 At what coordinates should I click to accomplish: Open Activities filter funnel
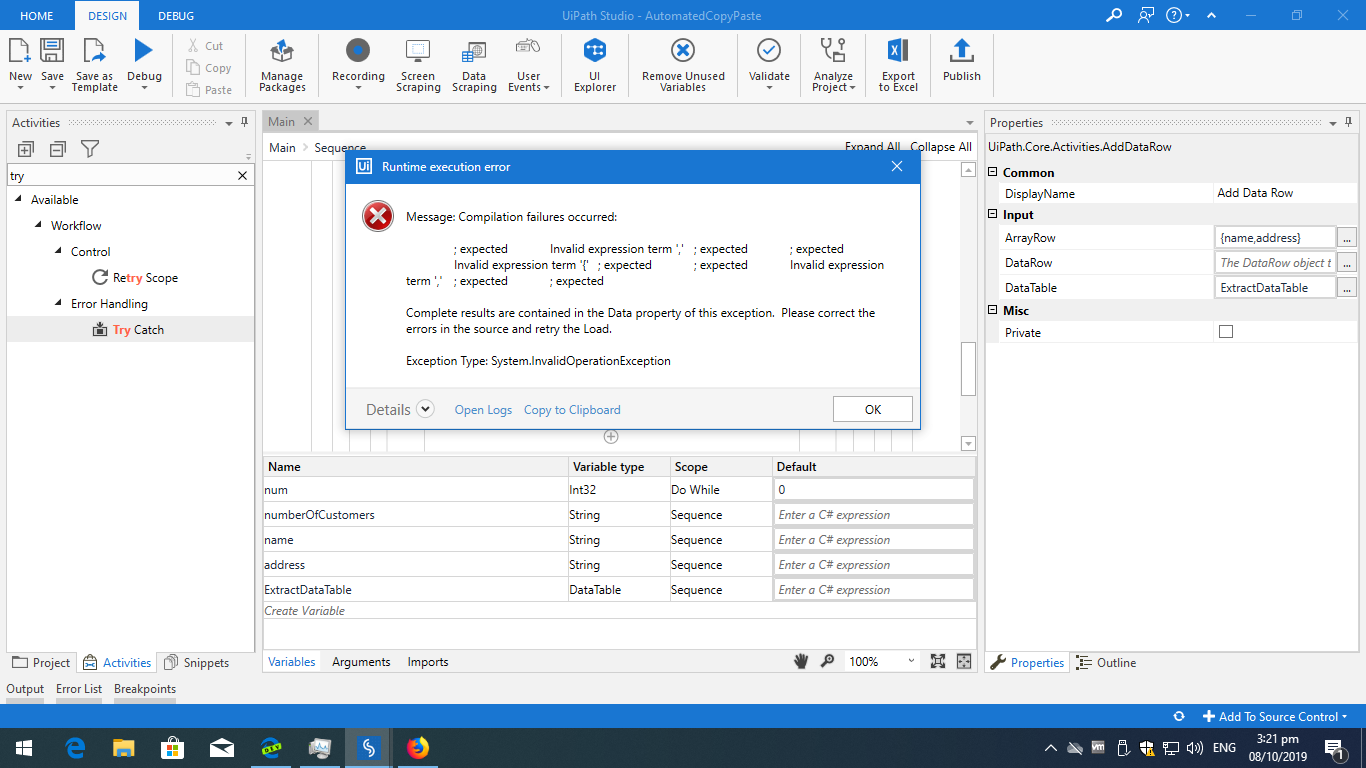pyautogui.click(x=90, y=149)
